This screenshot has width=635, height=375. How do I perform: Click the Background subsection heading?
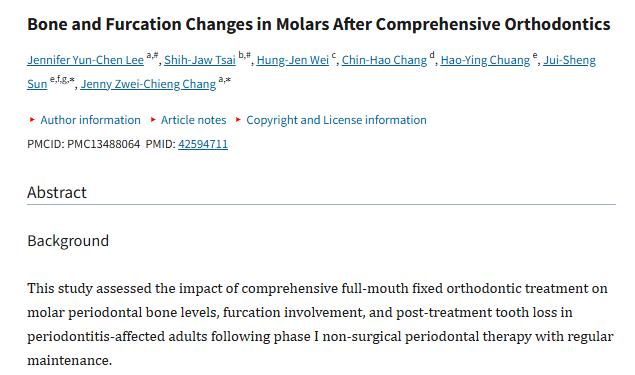click(68, 241)
